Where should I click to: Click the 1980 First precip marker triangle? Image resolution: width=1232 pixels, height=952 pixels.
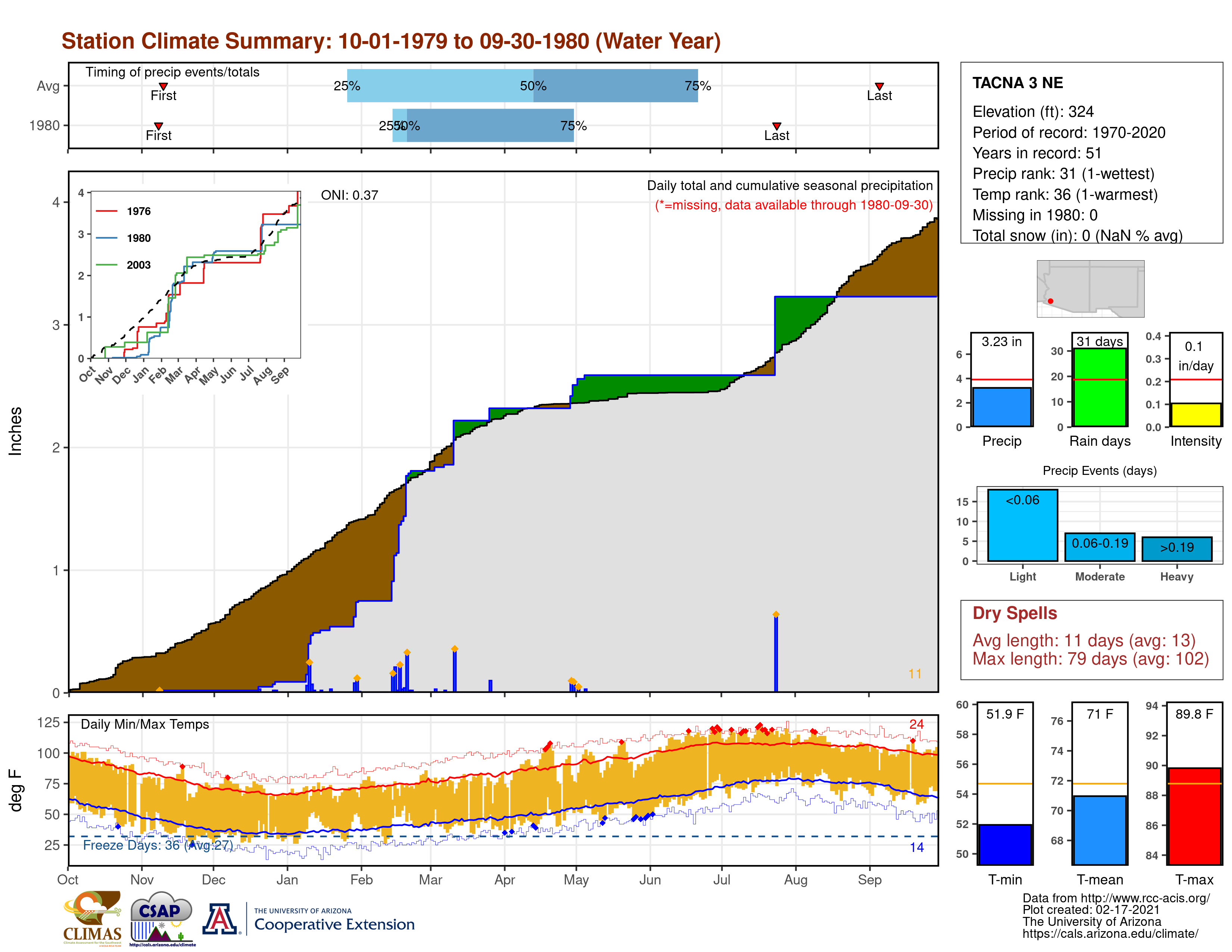tap(159, 126)
